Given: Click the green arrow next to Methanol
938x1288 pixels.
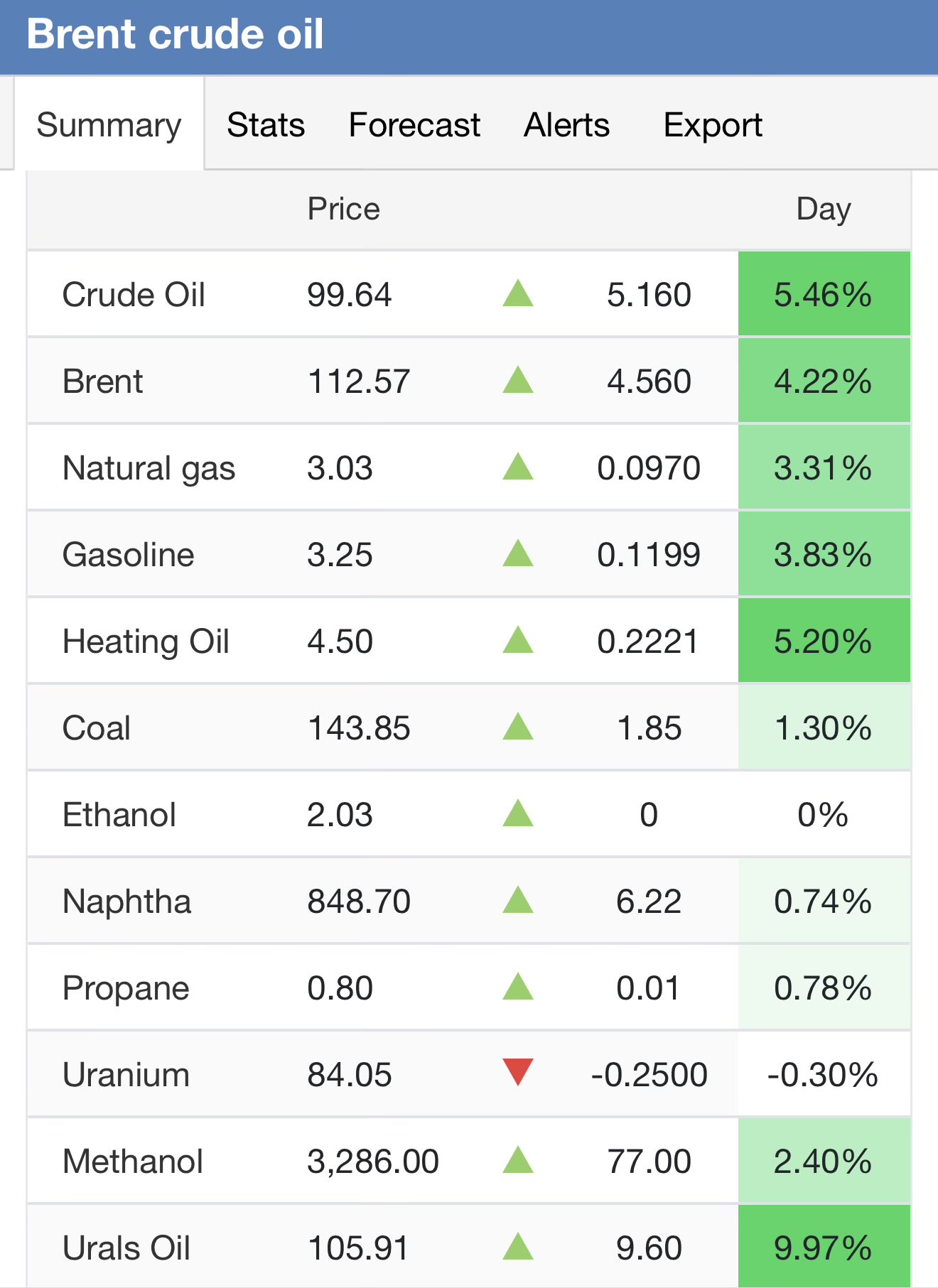Looking at the screenshot, I should coord(518,1160).
